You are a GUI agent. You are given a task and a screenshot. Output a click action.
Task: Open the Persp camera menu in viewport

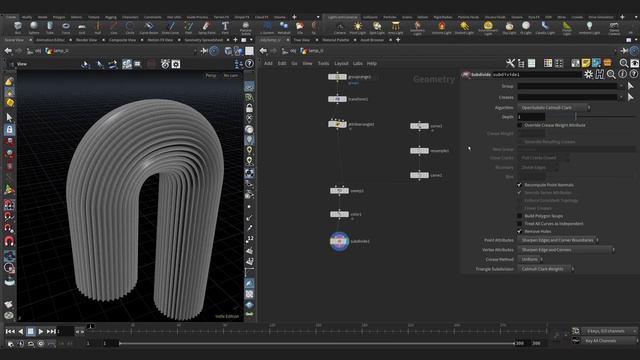click(211, 76)
